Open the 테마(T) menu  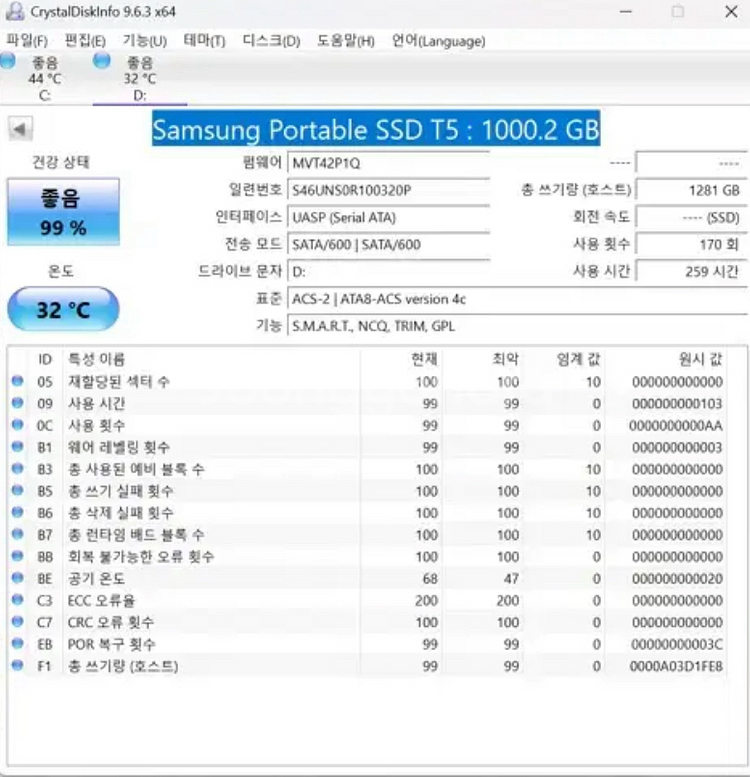(x=204, y=40)
